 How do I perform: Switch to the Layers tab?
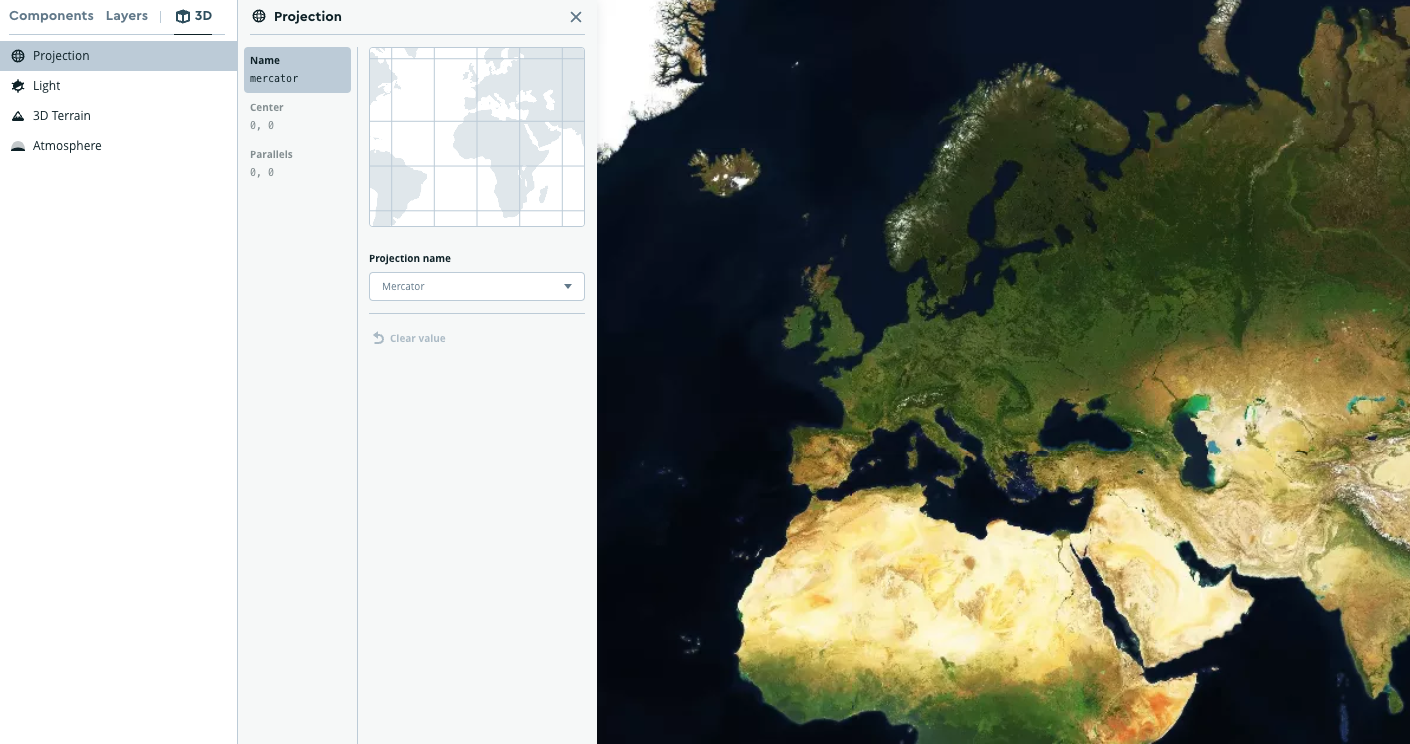127,15
